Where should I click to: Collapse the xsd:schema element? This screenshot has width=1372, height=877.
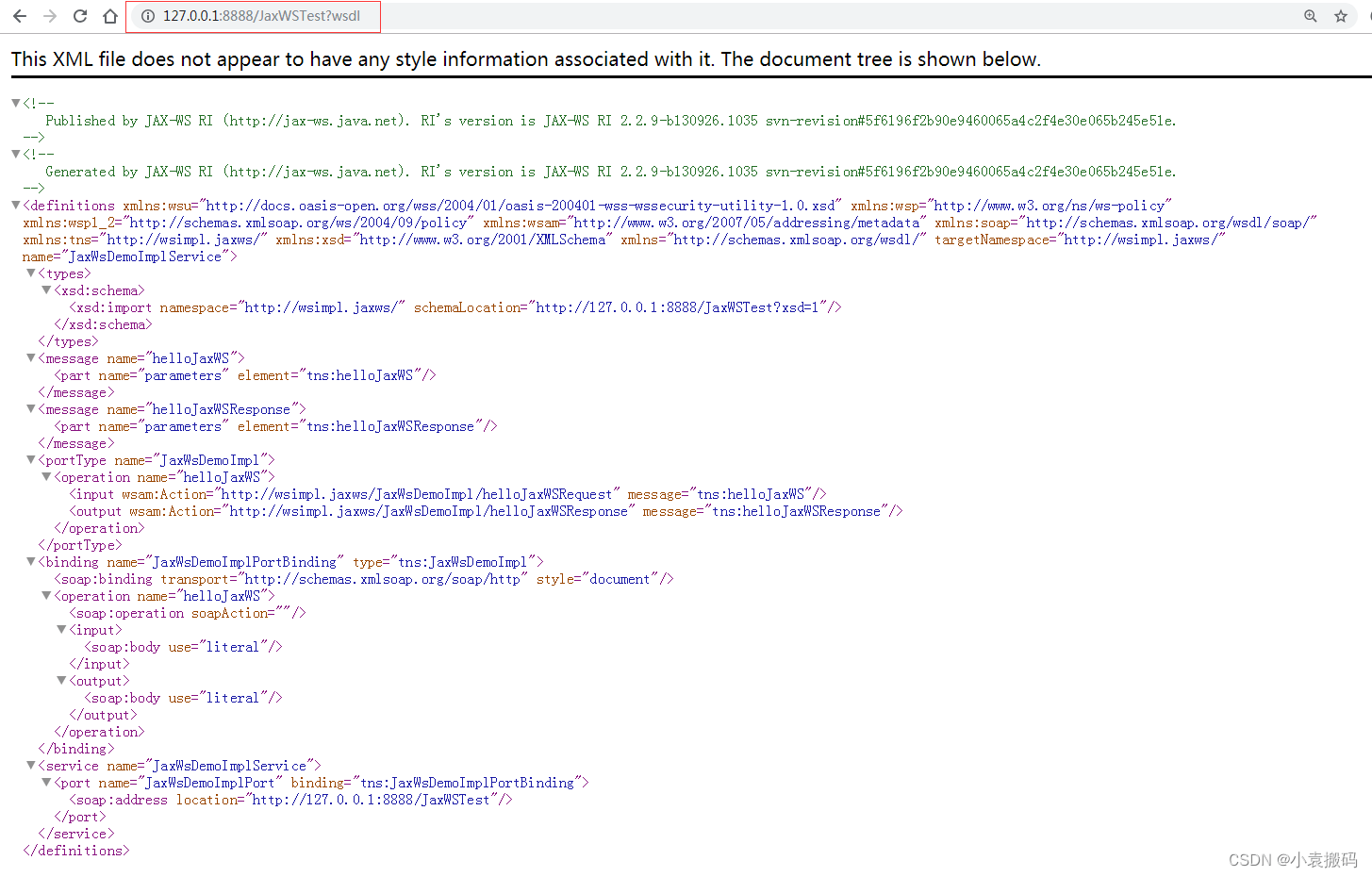coord(46,290)
